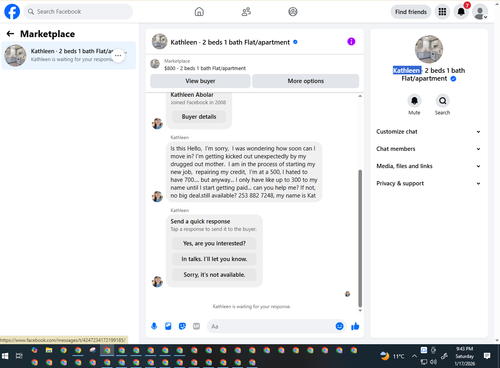500x368 pixels.
Task: Open the GIF picker icon
Action: (x=196, y=326)
